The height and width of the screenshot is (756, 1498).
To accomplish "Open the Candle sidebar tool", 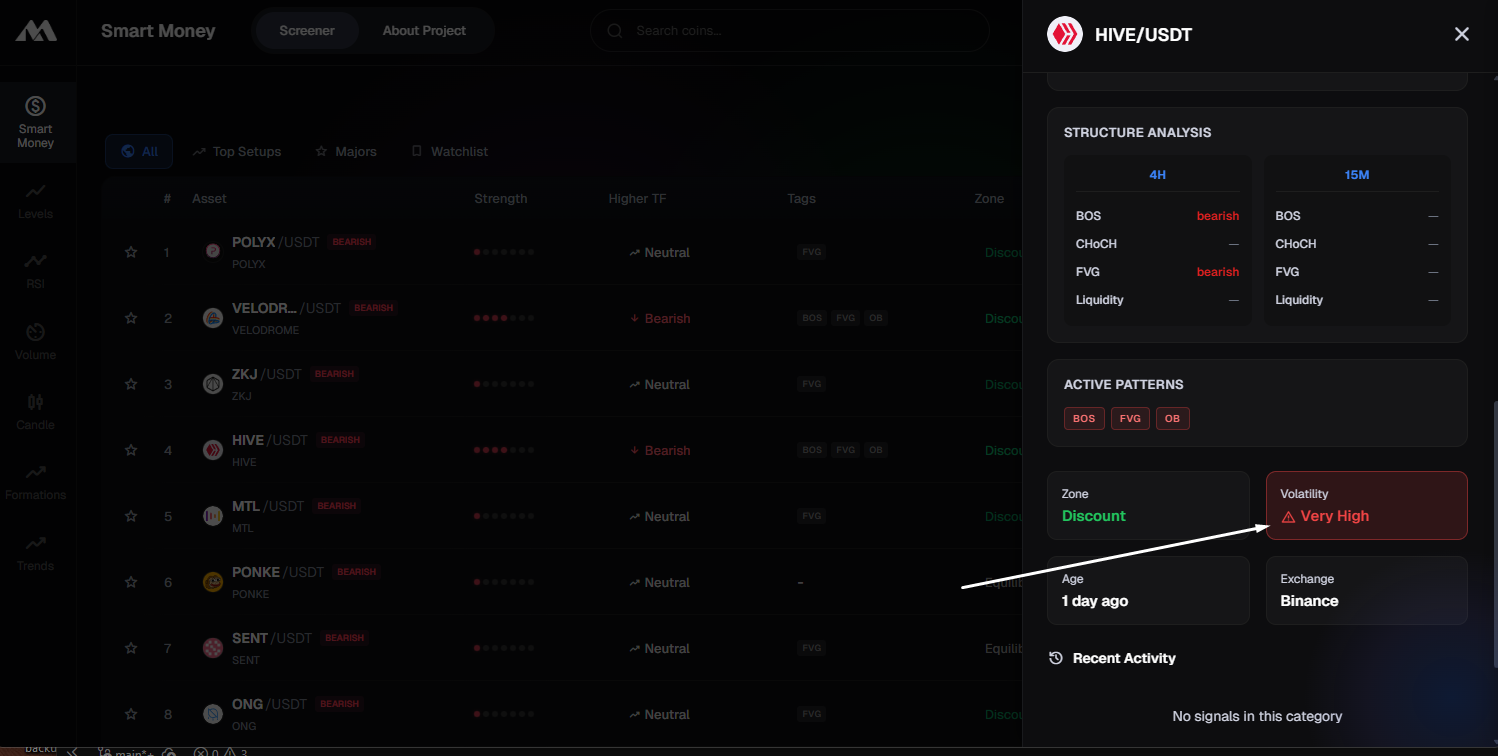I will coord(36,411).
